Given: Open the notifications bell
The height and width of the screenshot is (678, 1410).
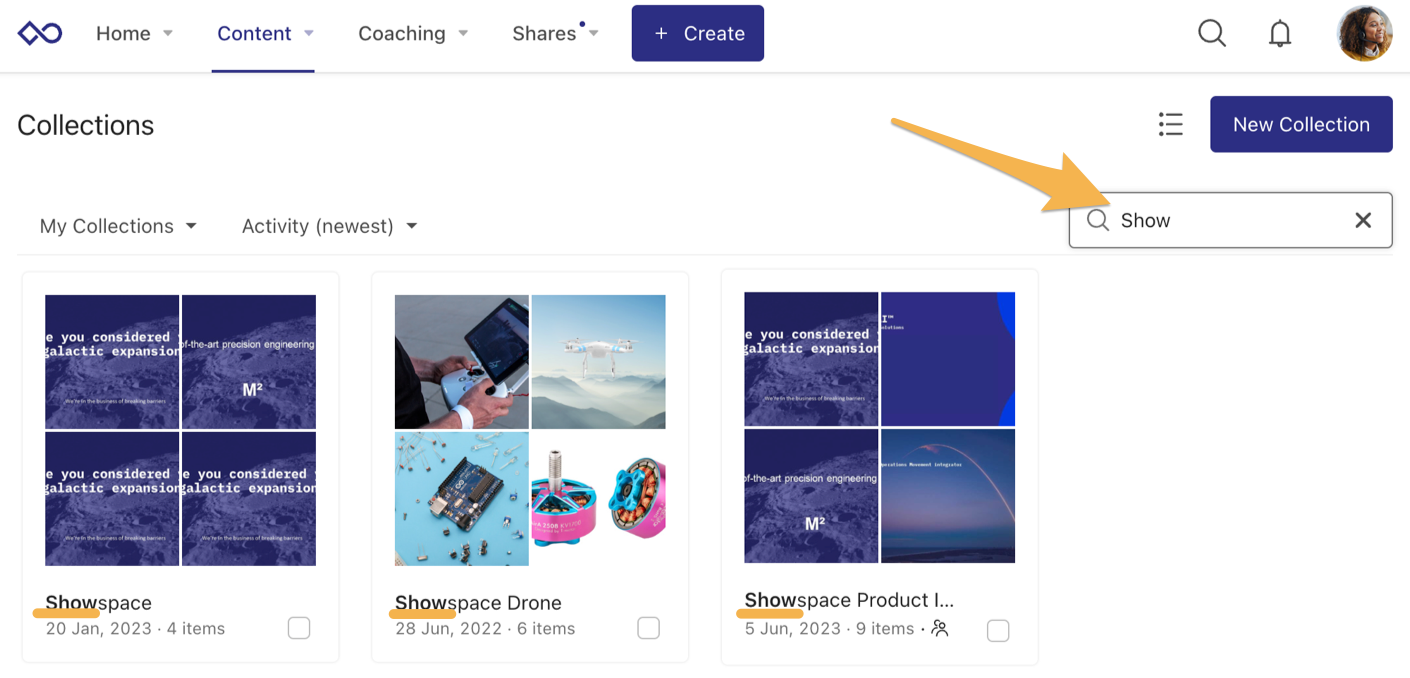Looking at the screenshot, I should click(x=1280, y=34).
